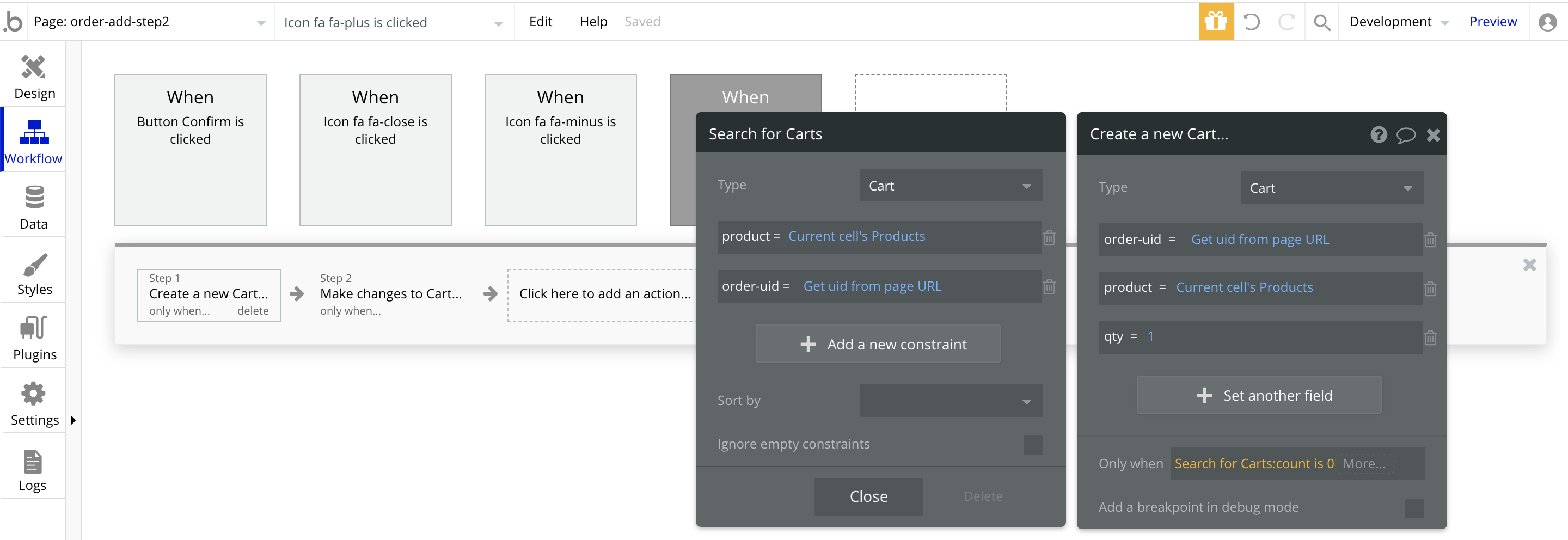Open the Styles tab with the brush icon
Viewport: 1568px width, 540px height.
(33, 273)
